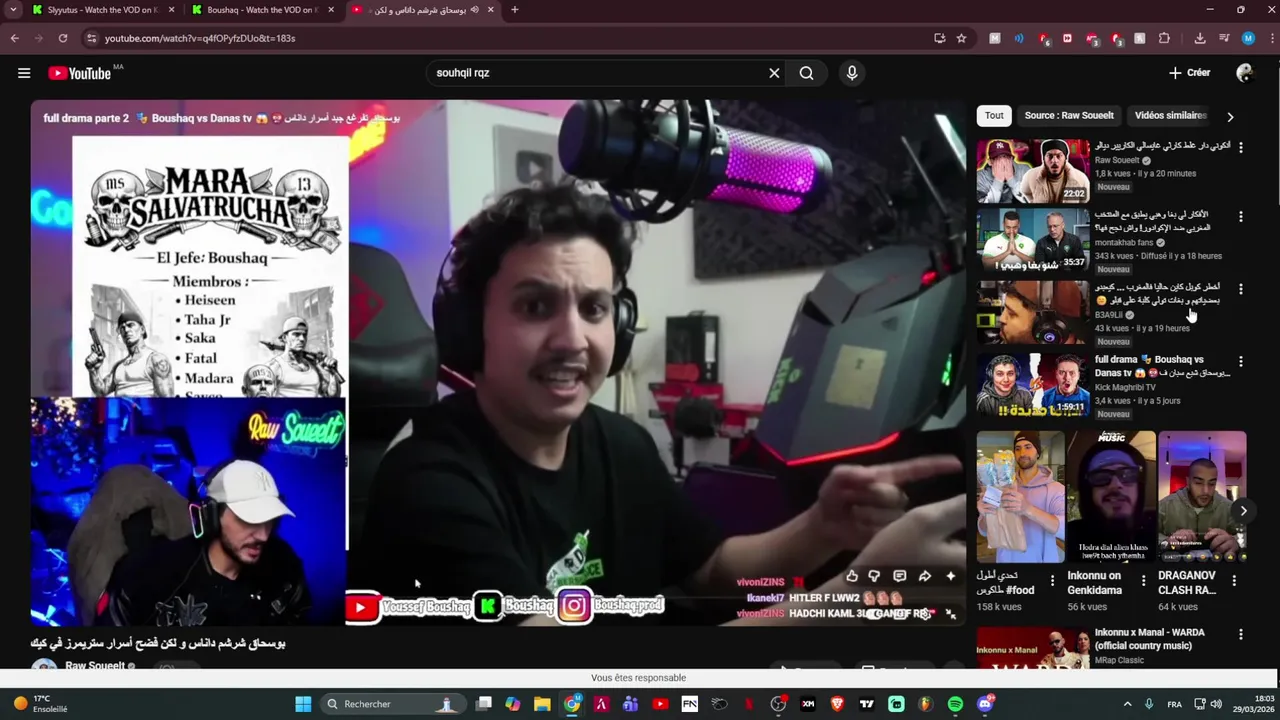Open the Chrome extensions puzzle menu
Screen dimensions: 1280x720
(x=1164, y=38)
